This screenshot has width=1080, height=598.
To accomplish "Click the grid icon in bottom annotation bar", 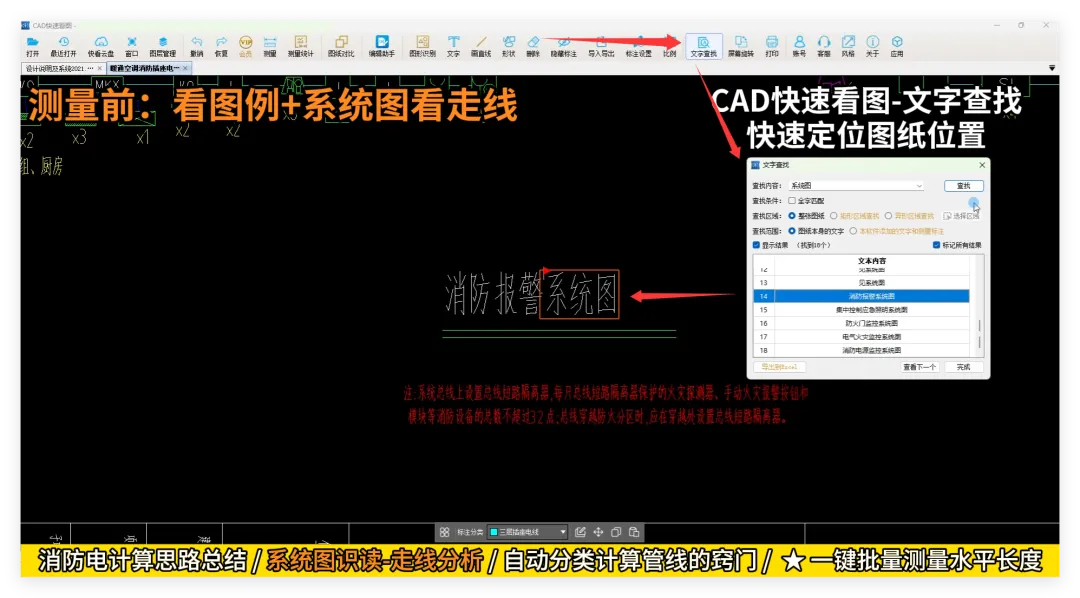I will tap(444, 532).
